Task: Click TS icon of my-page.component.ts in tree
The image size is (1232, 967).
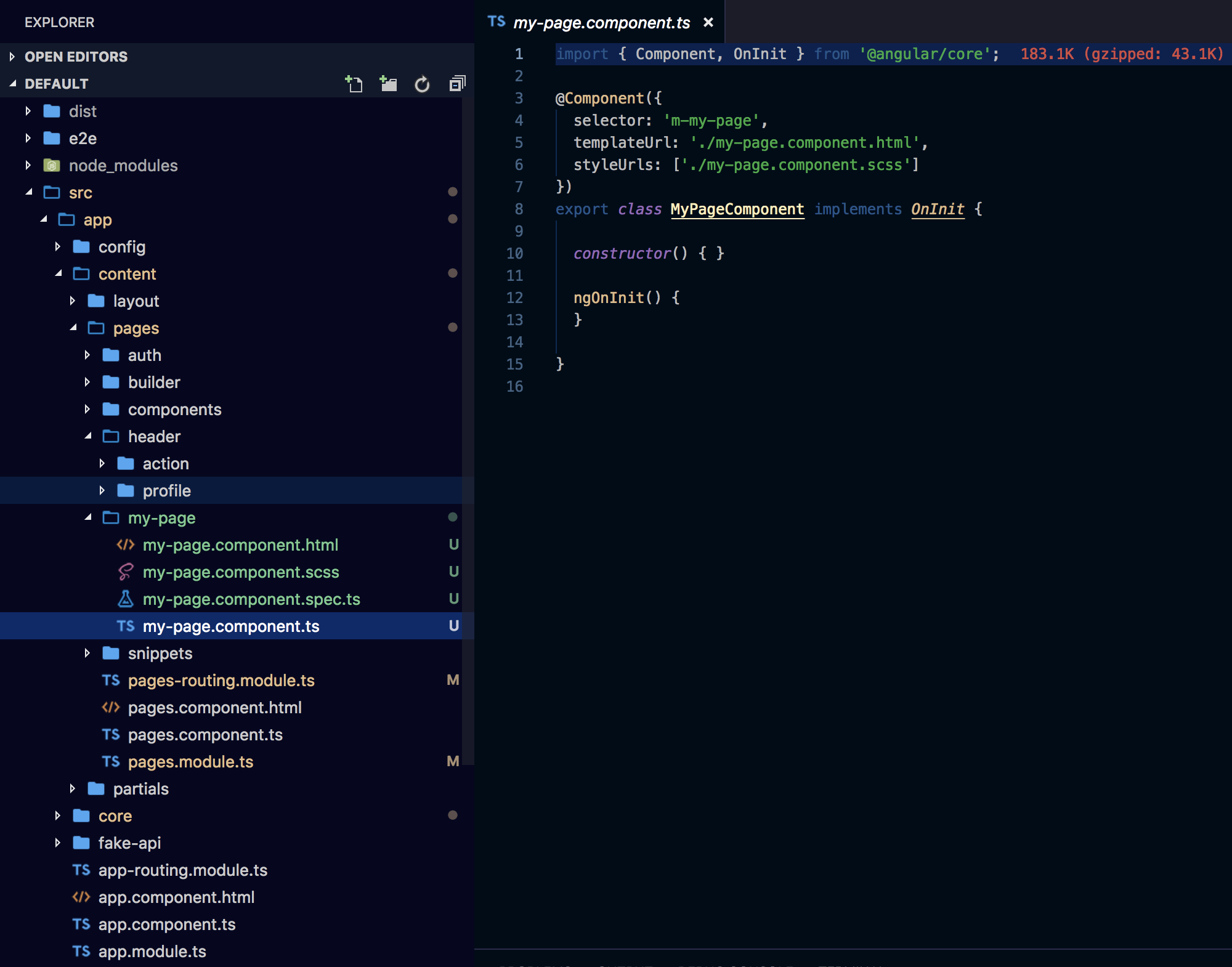Action: coord(126,626)
